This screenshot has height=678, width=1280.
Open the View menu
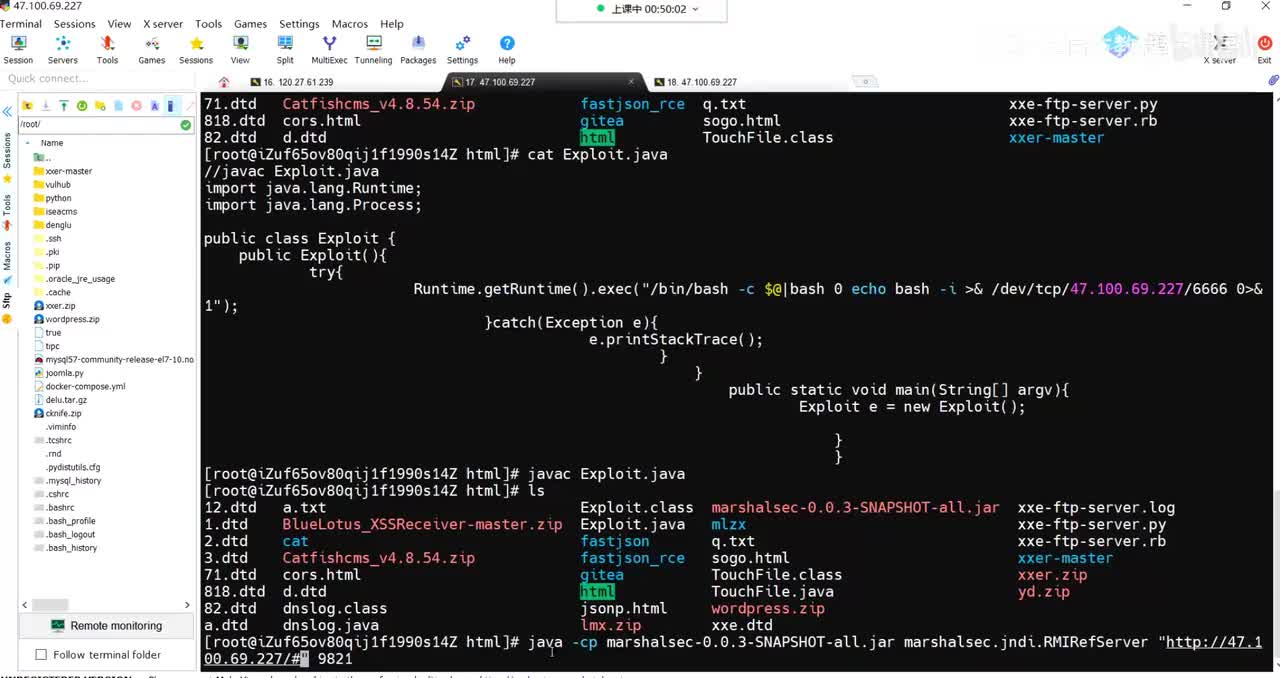tap(119, 24)
